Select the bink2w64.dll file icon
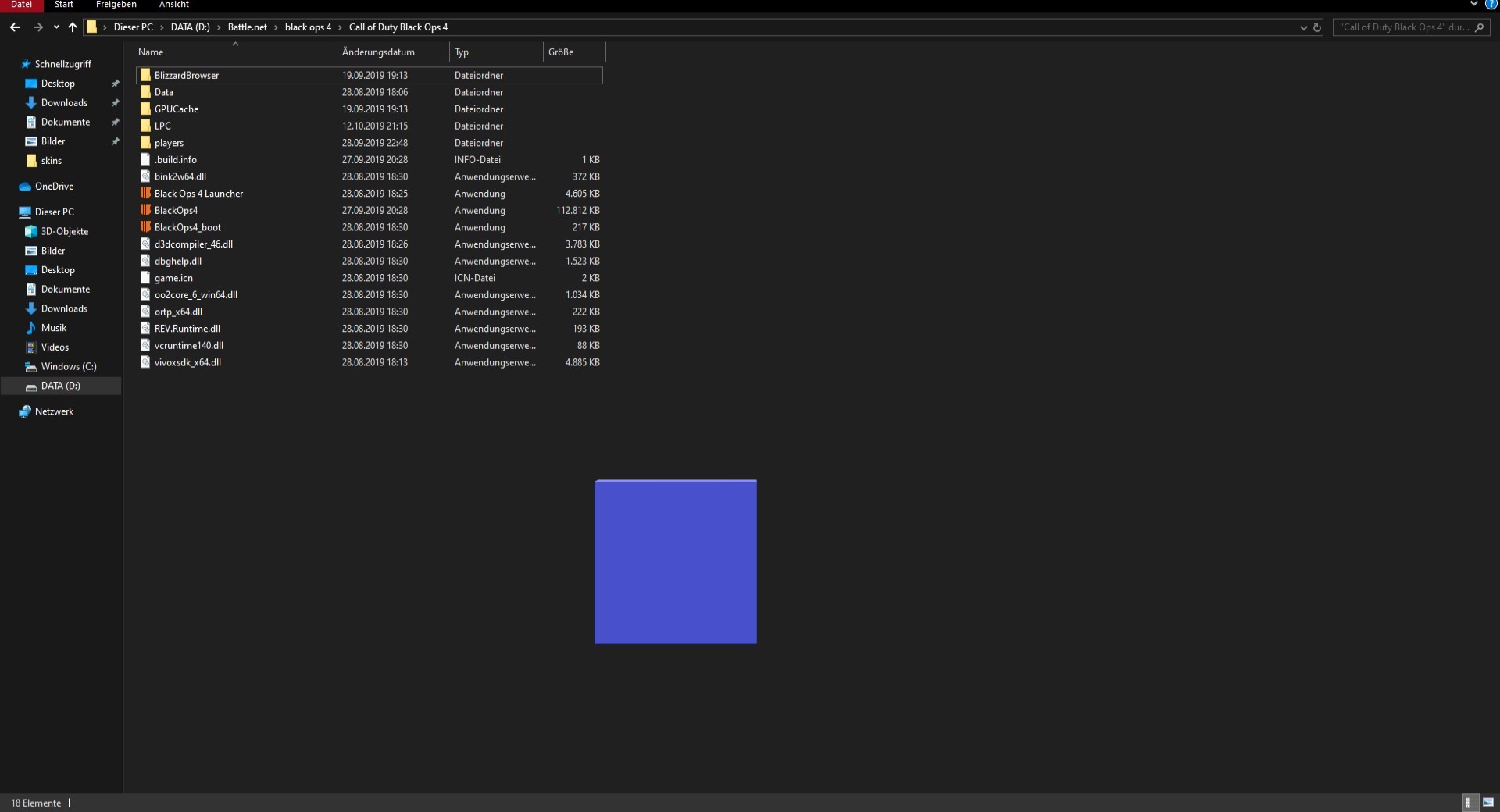 pyautogui.click(x=145, y=176)
